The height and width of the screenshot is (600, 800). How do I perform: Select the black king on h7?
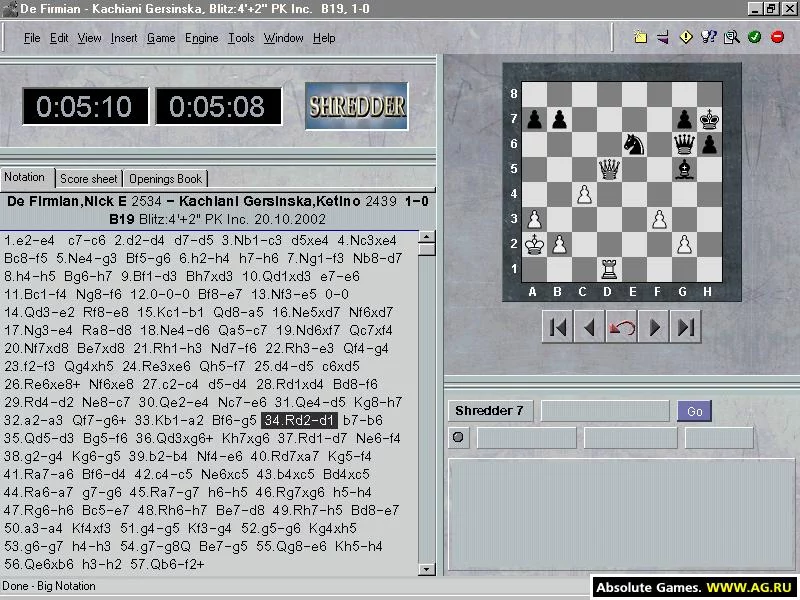(709, 119)
